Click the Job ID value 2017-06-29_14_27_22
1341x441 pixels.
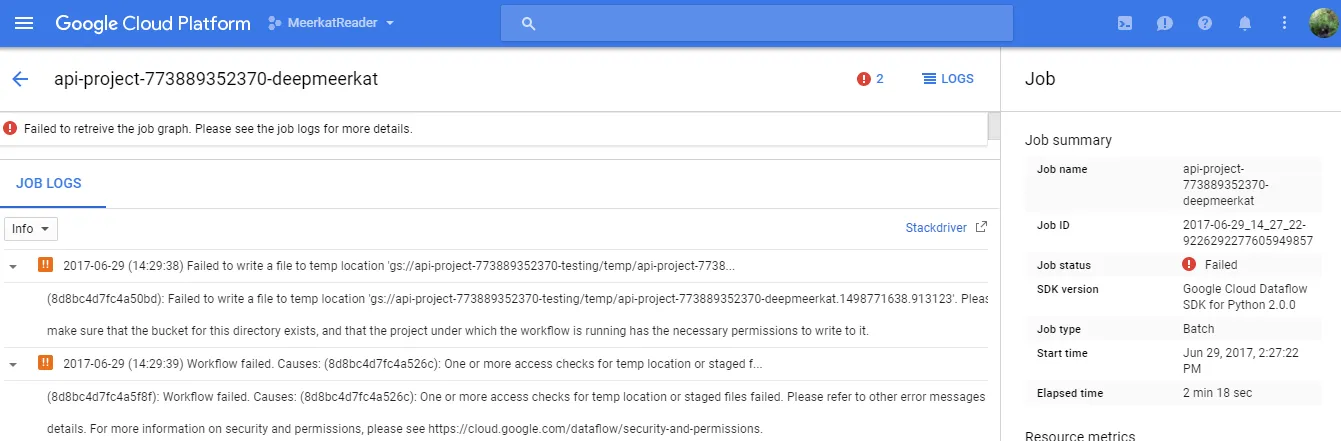pos(1248,233)
